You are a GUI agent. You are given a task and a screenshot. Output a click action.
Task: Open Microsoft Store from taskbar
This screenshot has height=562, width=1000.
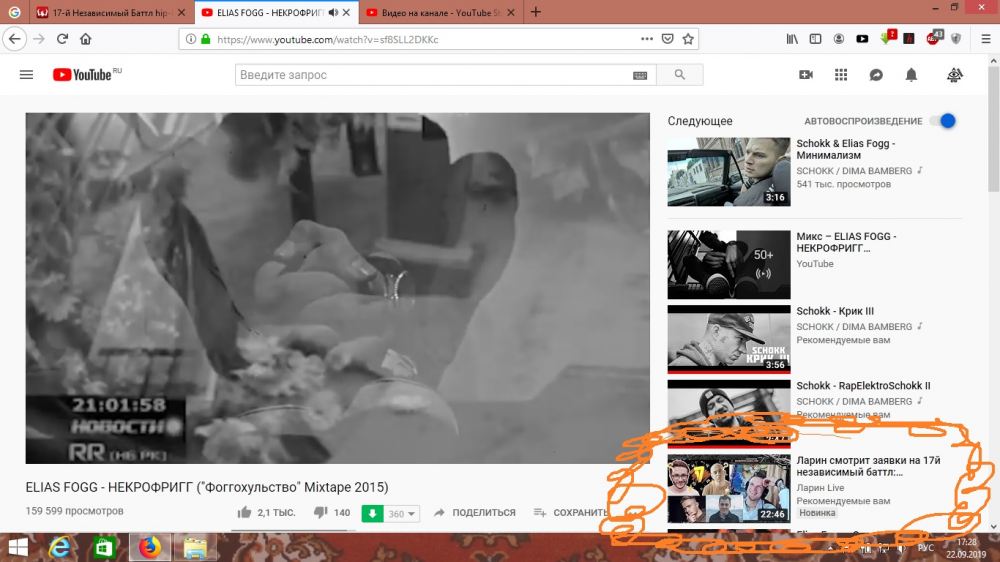(103, 547)
